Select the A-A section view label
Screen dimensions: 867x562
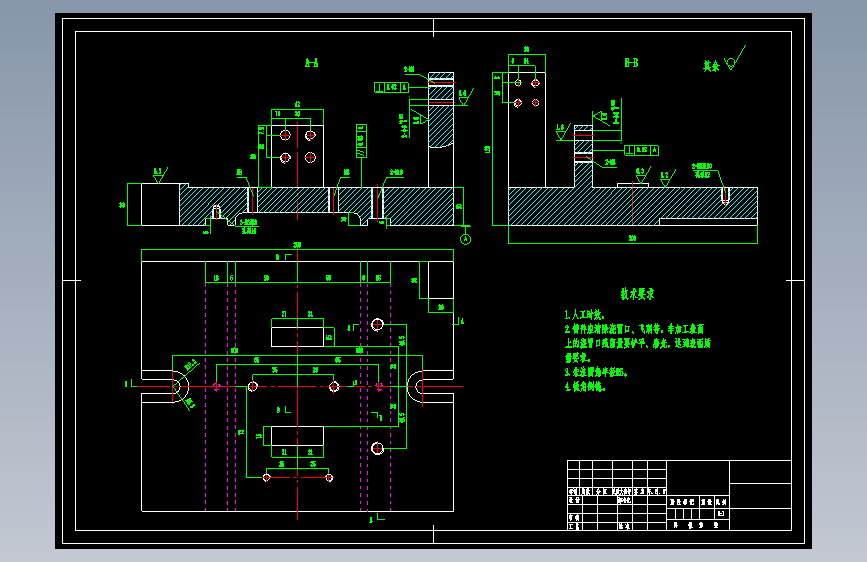(x=312, y=63)
